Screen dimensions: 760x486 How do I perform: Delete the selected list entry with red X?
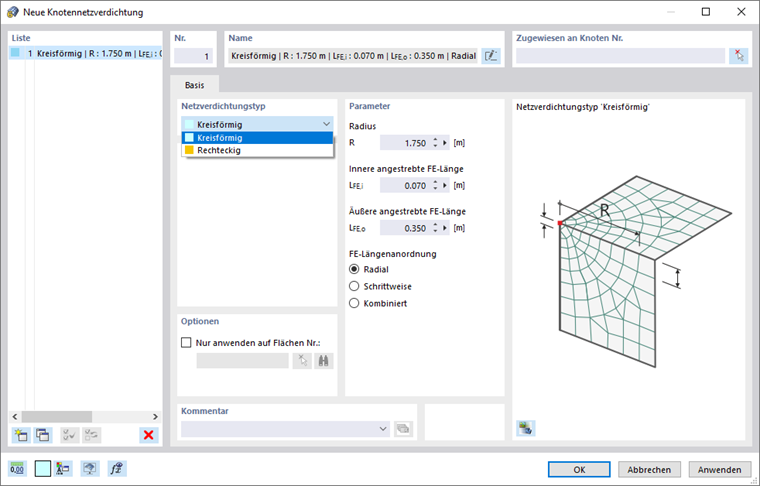[x=149, y=435]
